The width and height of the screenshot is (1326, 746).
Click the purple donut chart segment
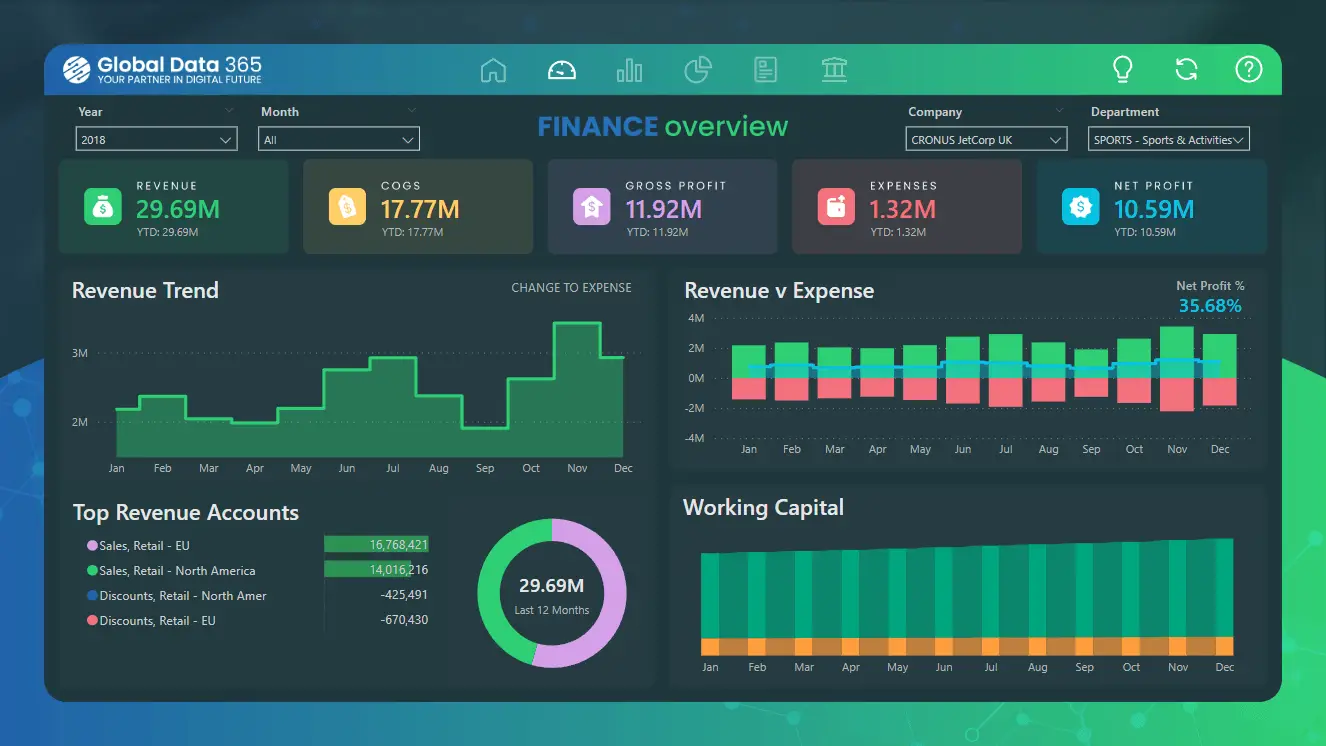click(614, 595)
